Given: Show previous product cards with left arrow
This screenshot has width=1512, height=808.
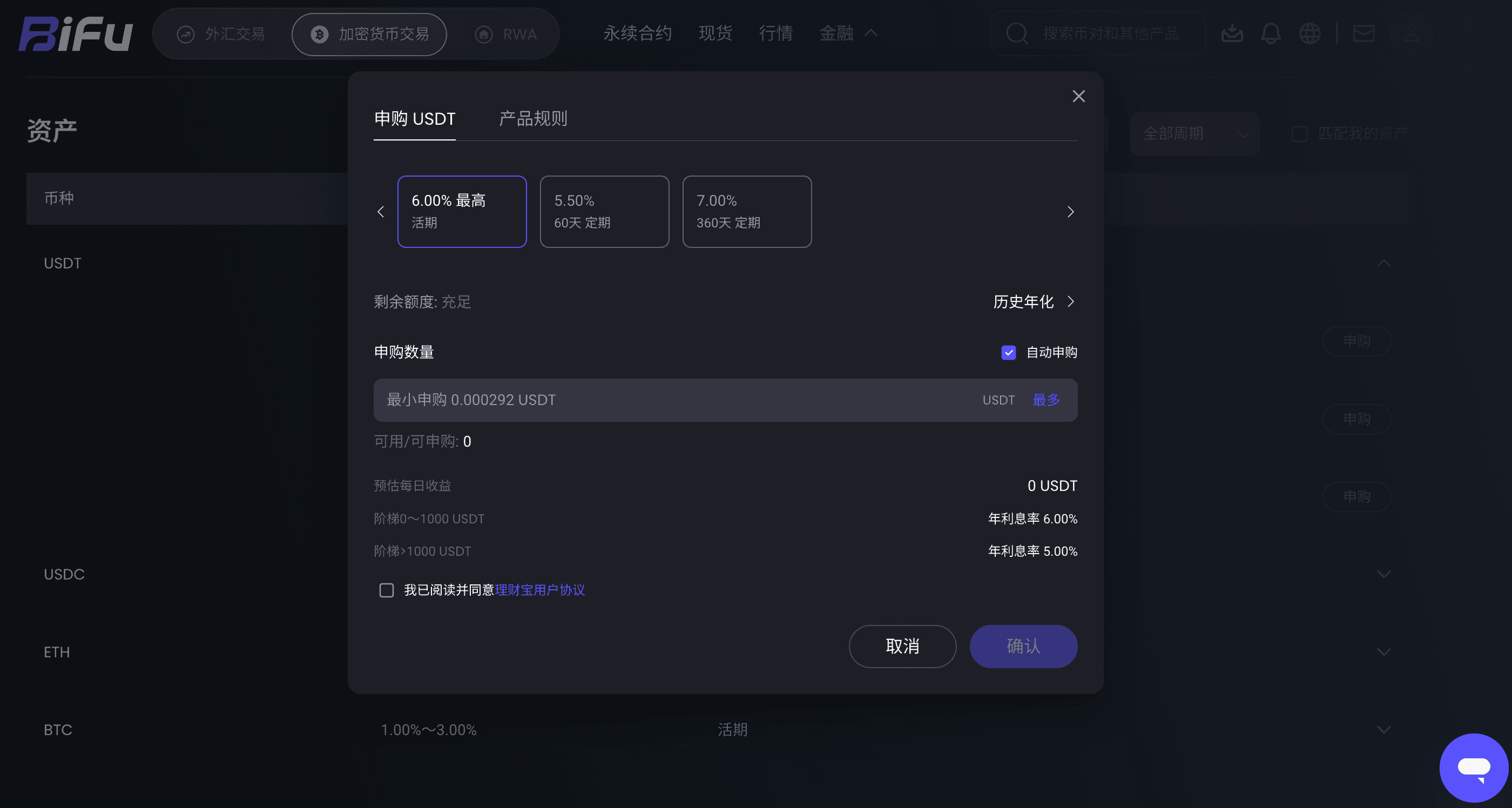Looking at the screenshot, I should point(380,212).
